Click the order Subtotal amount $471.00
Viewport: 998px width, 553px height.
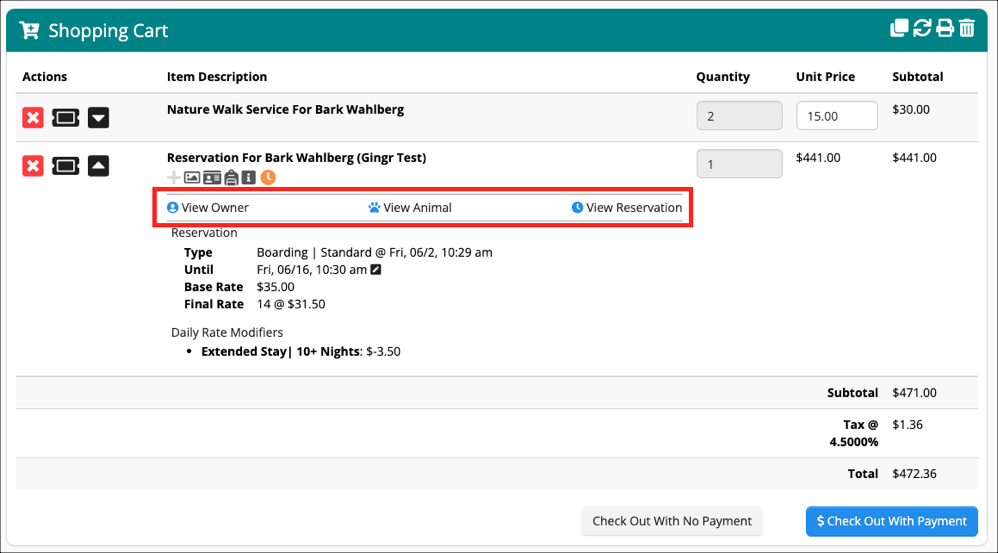tap(914, 393)
